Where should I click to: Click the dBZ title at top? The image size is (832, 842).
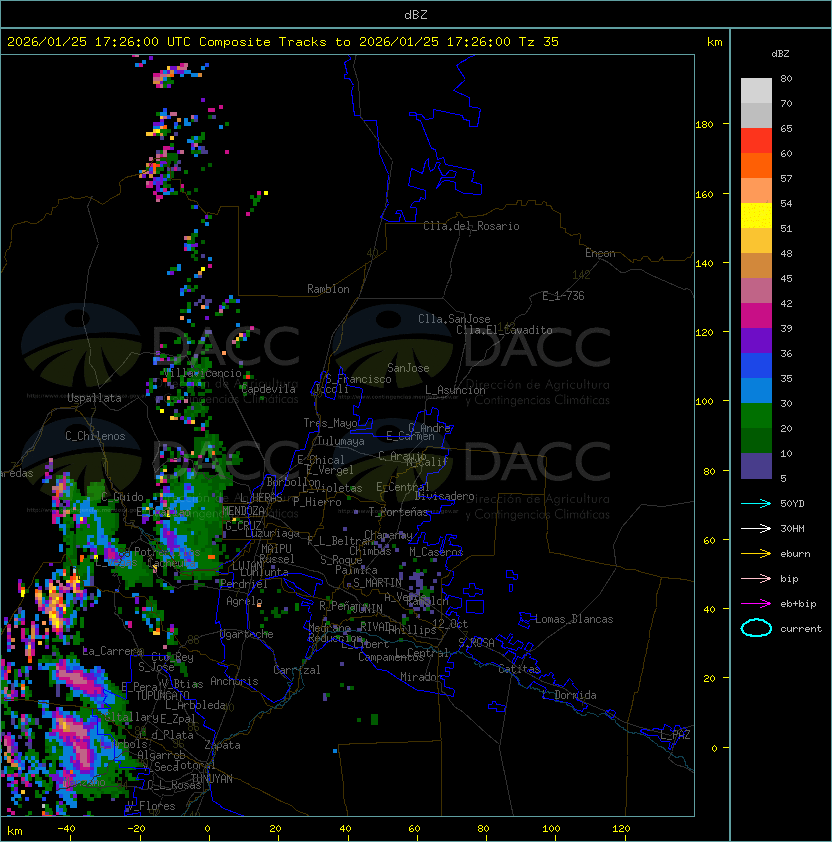click(416, 15)
